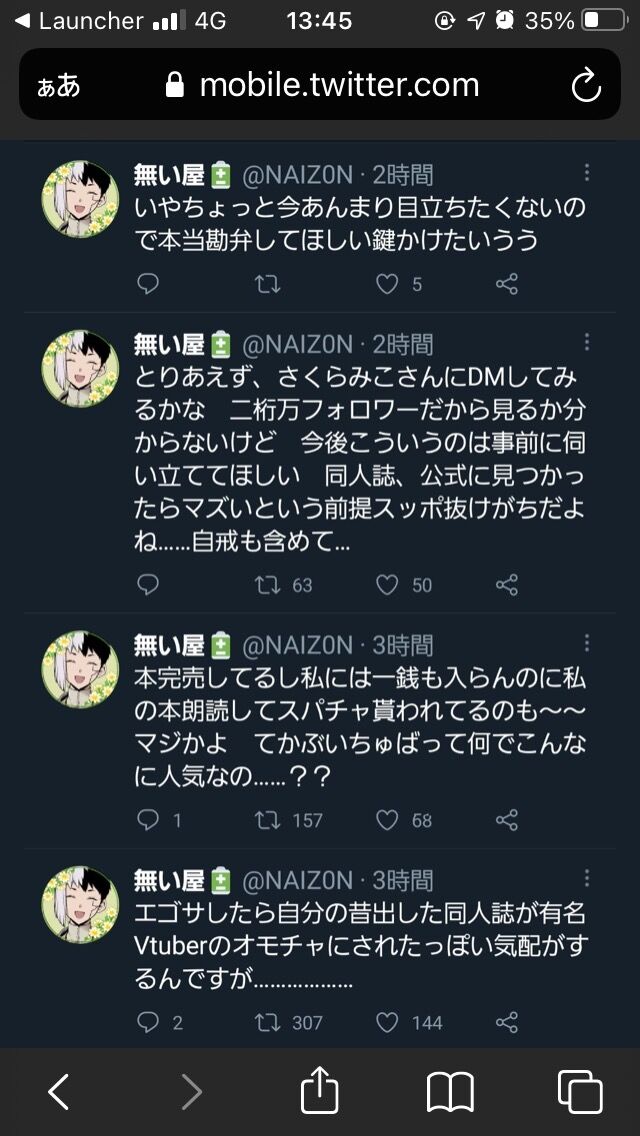Reply to the first tweet about 鍵かけたい
Image resolution: width=640 pixels, height=1136 pixels.
[x=147, y=284]
